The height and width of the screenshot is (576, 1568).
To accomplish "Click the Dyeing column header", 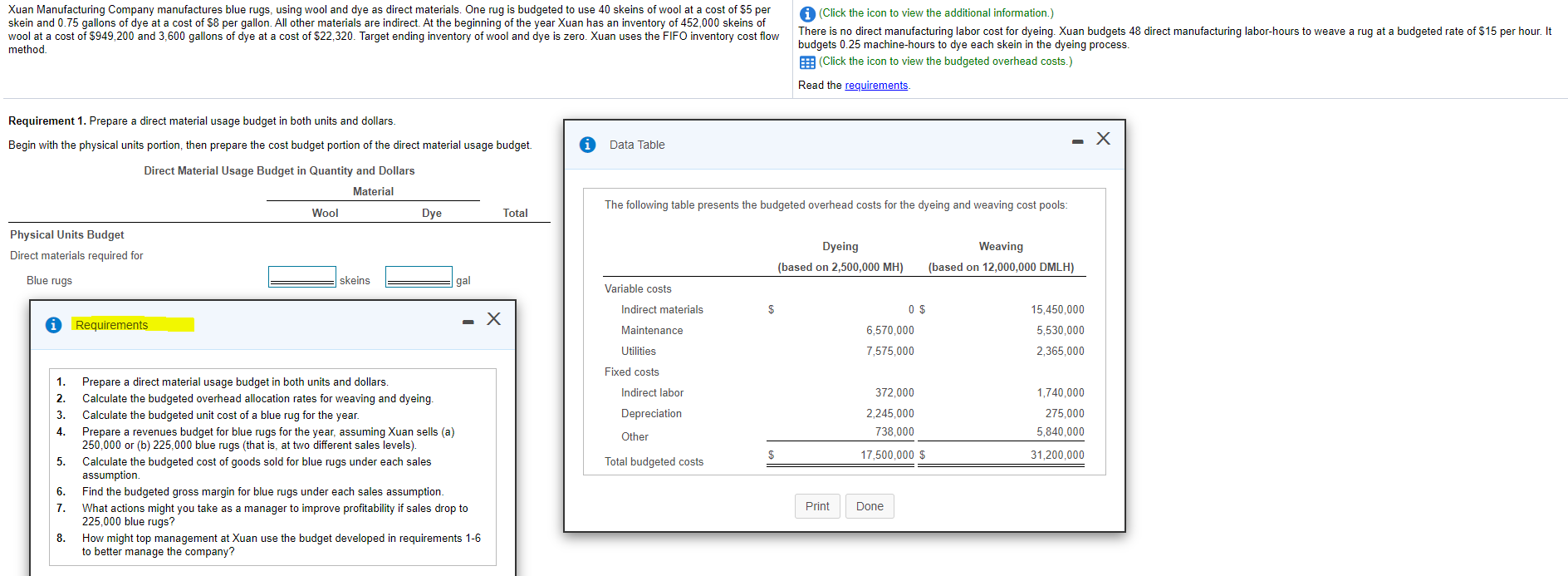I will tap(840, 247).
